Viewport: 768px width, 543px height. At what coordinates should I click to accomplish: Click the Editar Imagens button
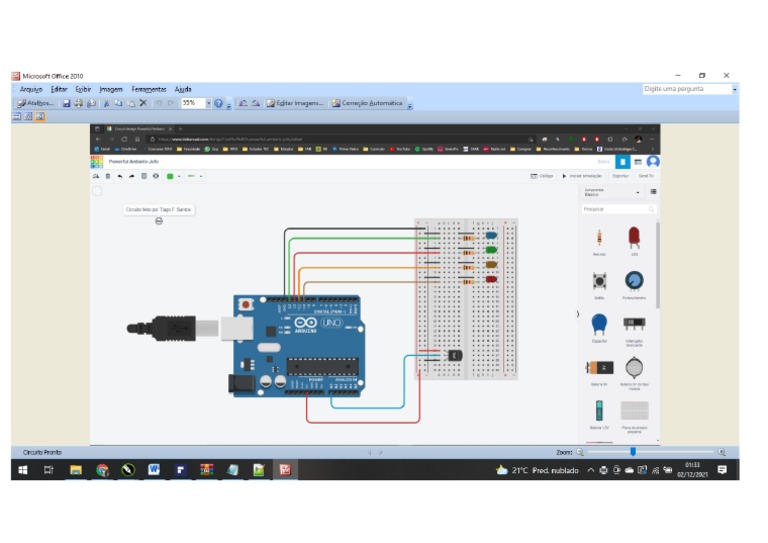point(294,103)
